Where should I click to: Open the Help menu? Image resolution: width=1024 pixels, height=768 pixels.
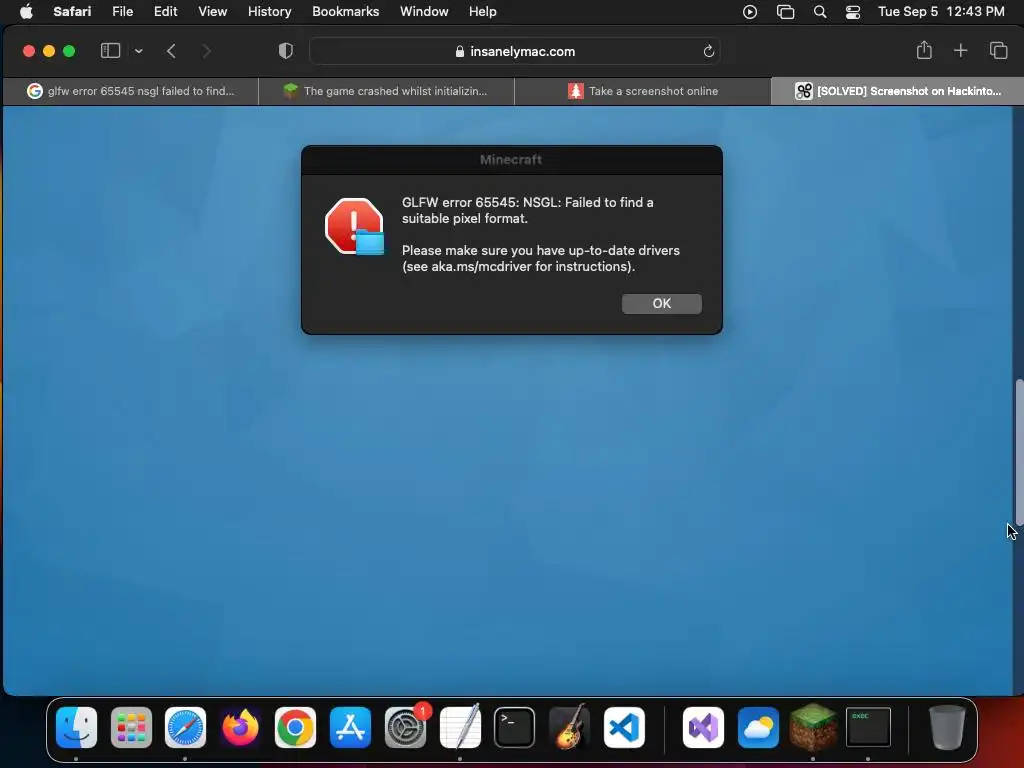click(x=483, y=12)
